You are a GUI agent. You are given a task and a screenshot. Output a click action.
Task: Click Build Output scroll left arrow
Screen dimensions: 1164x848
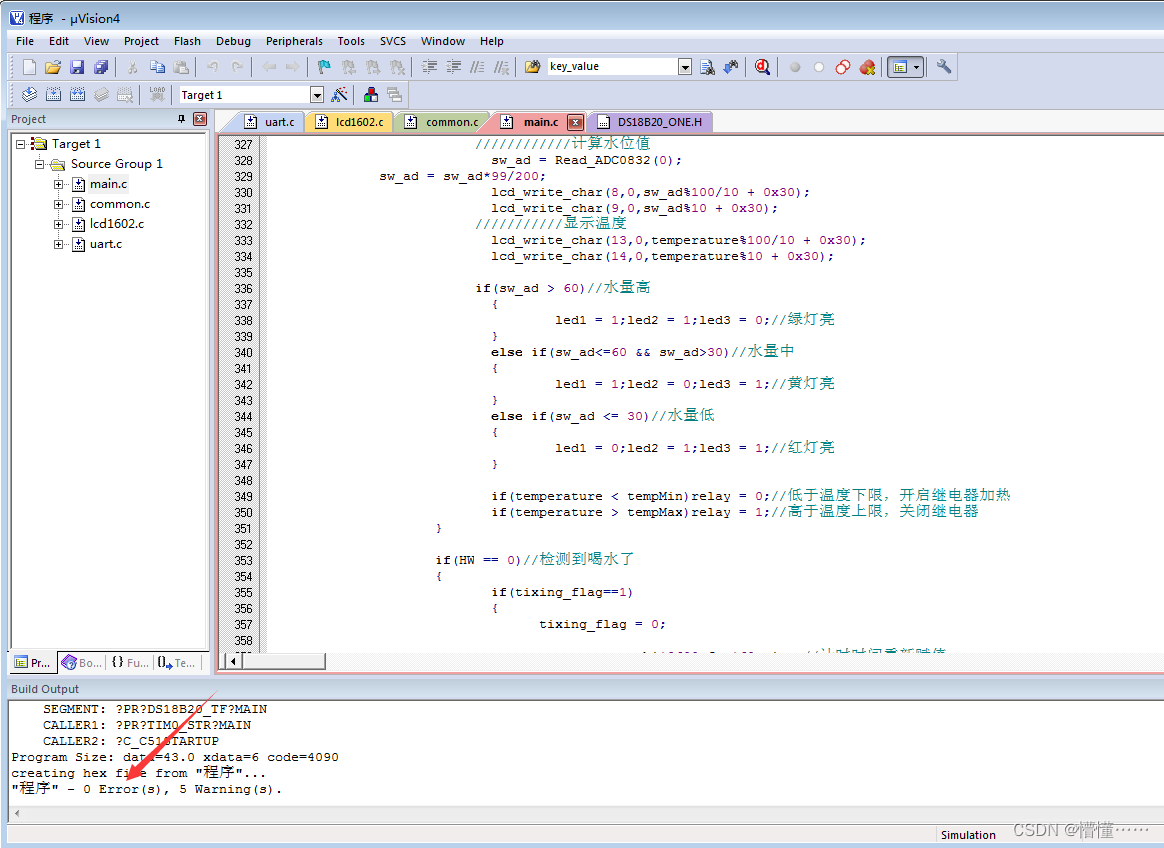[17, 813]
